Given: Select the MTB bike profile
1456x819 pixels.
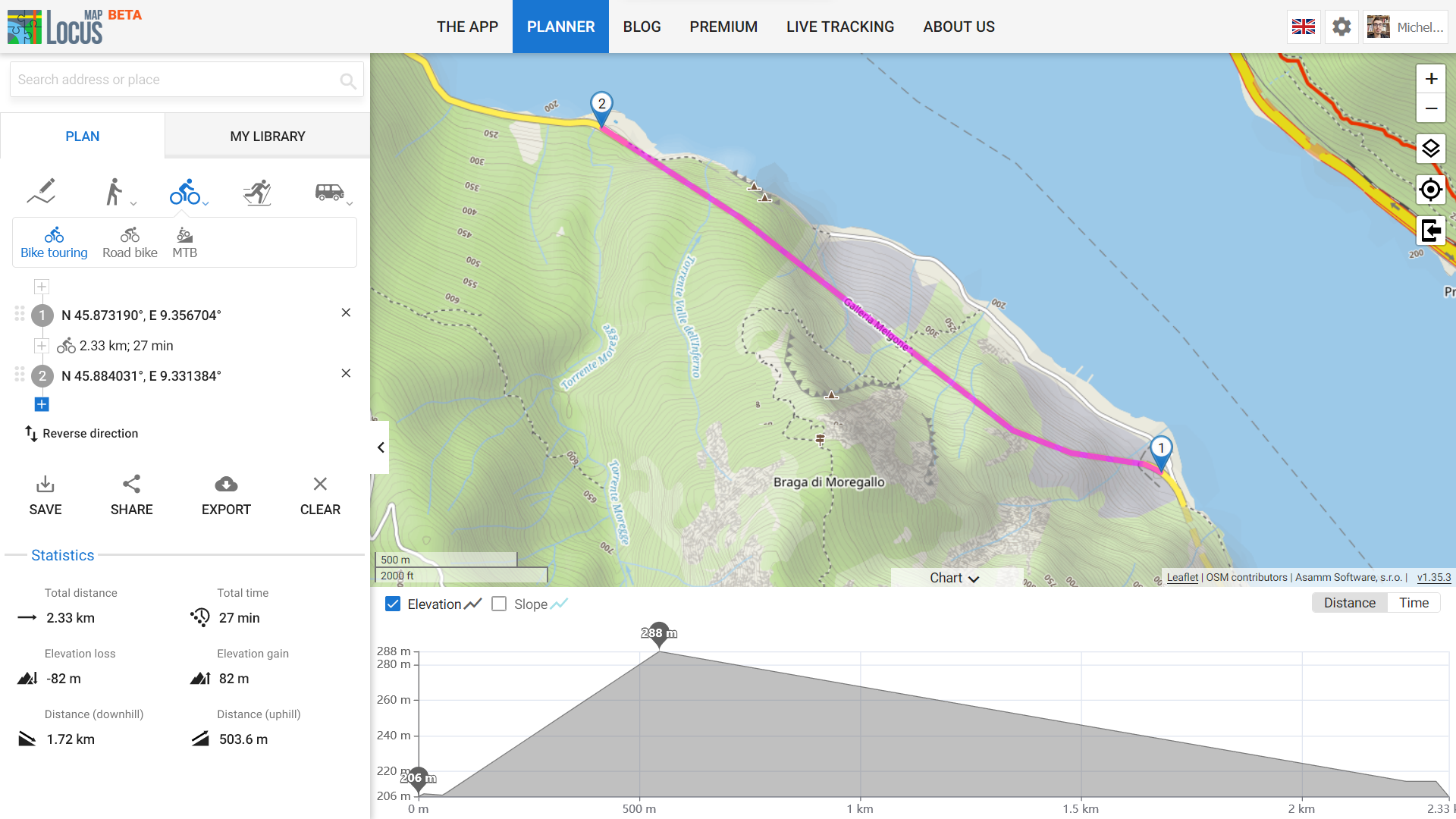Looking at the screenshot, I should (x=184, y=243).
